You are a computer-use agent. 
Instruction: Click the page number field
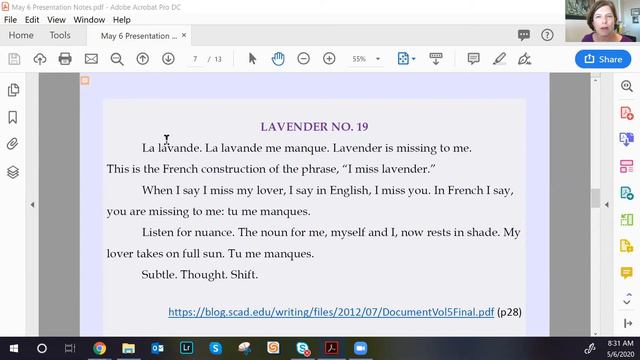click(x=195, y=59)
